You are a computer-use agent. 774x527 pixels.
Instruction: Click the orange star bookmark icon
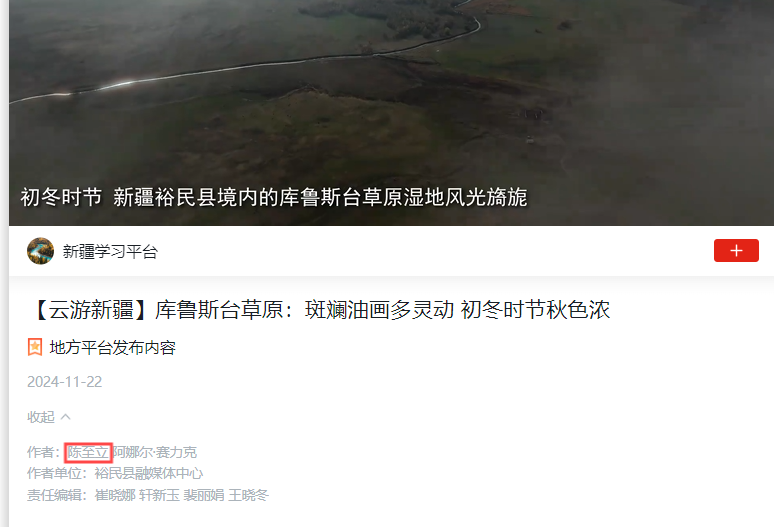pos(35,347)
